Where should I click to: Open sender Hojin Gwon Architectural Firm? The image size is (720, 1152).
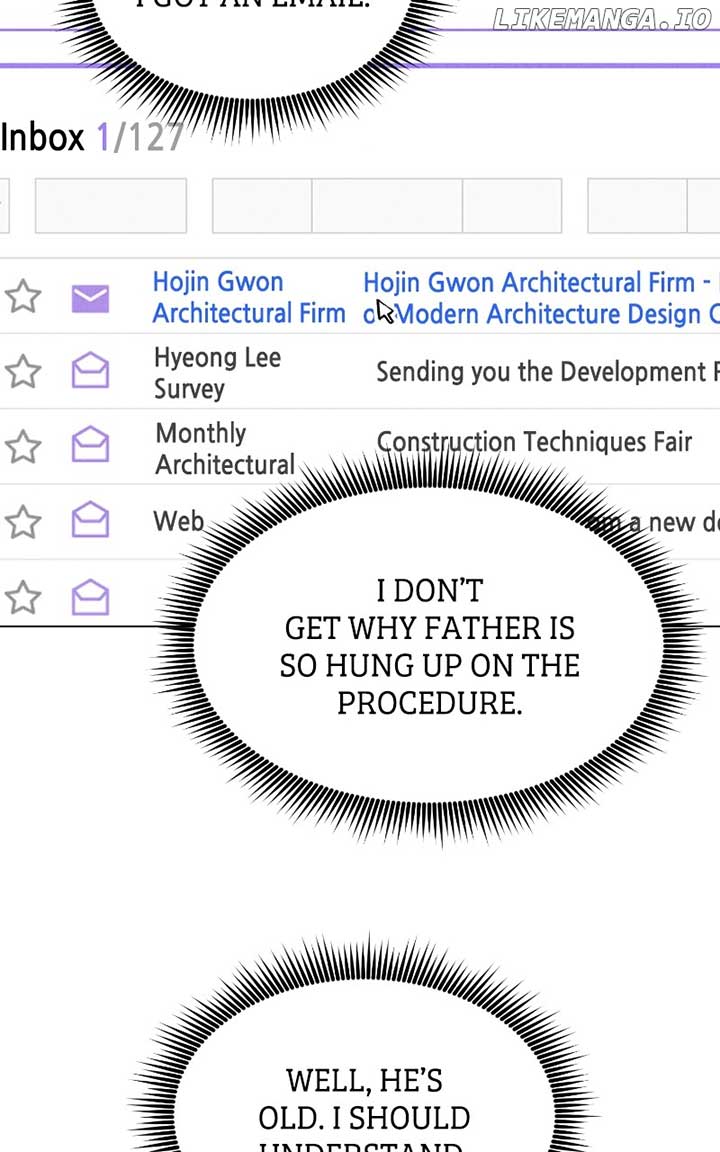248,297
